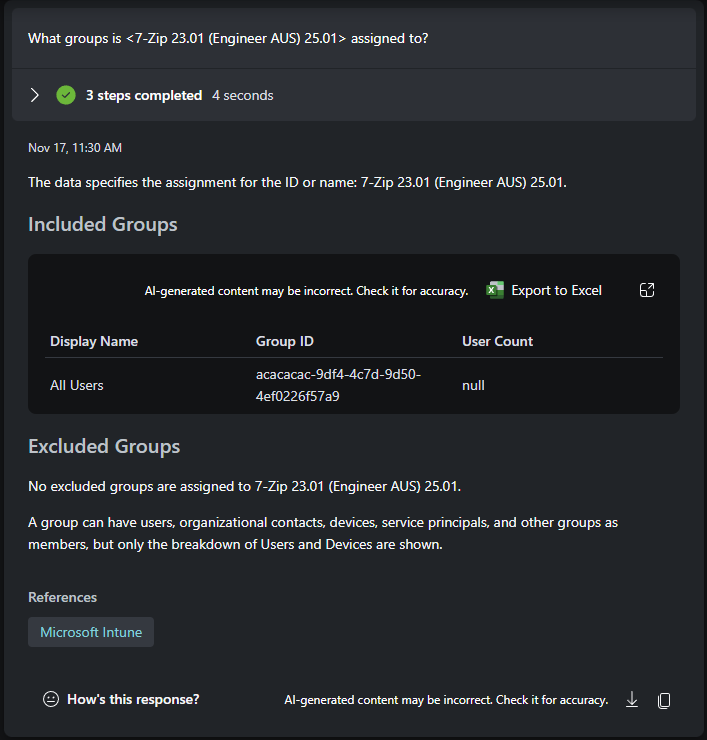Click the acacacac group ID value
This screenshot has height=740, width=707.
point(338,385)
